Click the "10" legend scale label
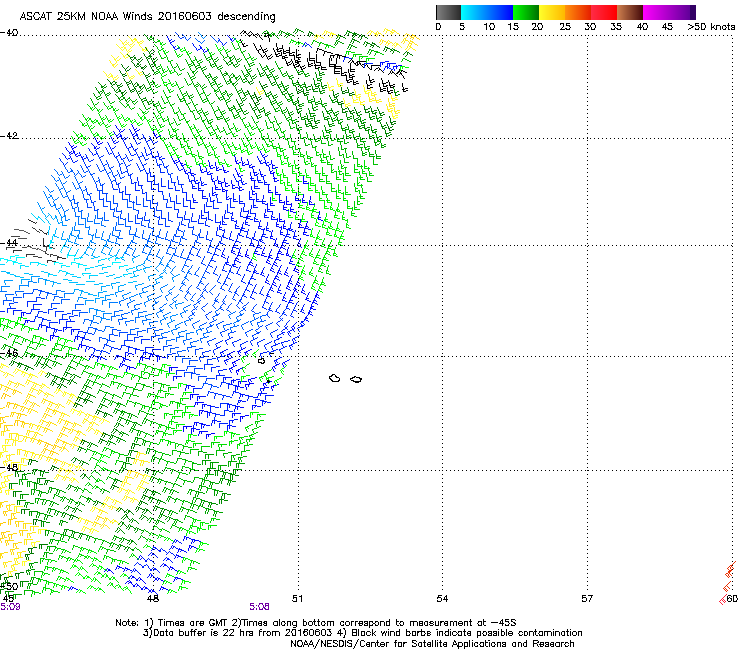The height and width of the screenshot is (650, 740). (489, 27)
